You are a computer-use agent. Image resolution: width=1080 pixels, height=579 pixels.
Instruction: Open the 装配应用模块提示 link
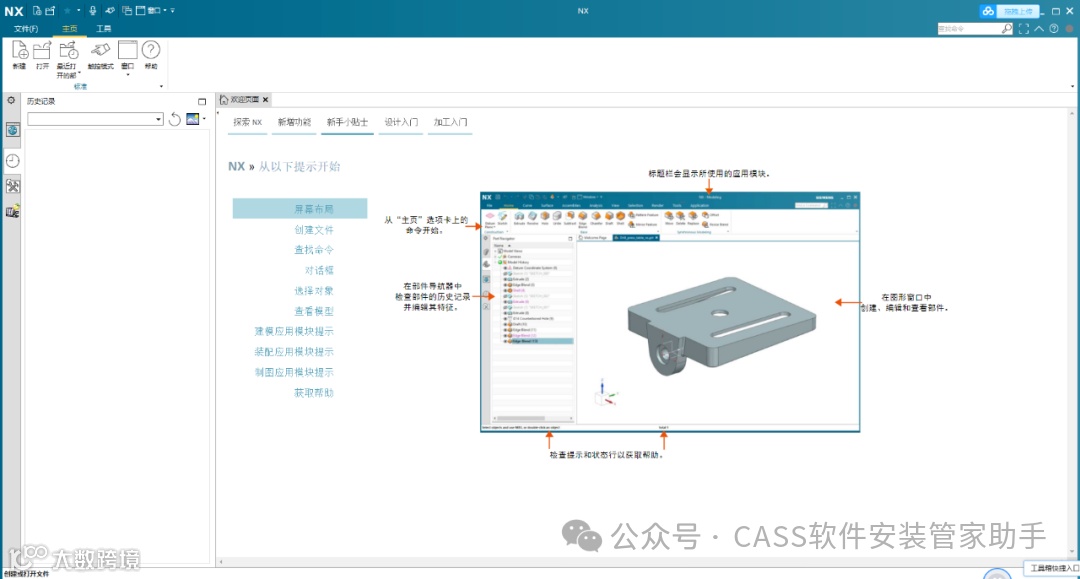point(294,352)
